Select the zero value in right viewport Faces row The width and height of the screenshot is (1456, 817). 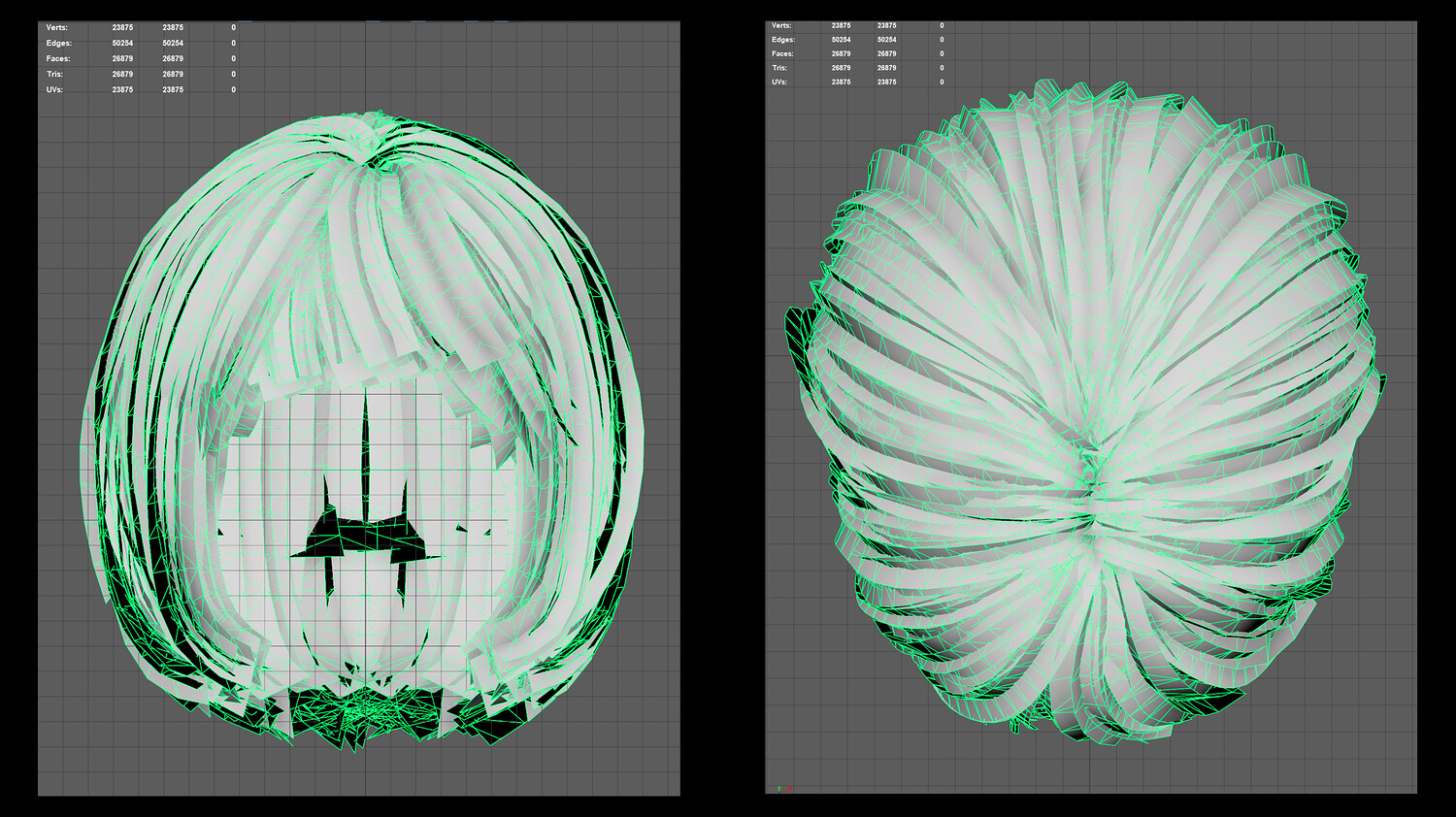tap(942, 53)
